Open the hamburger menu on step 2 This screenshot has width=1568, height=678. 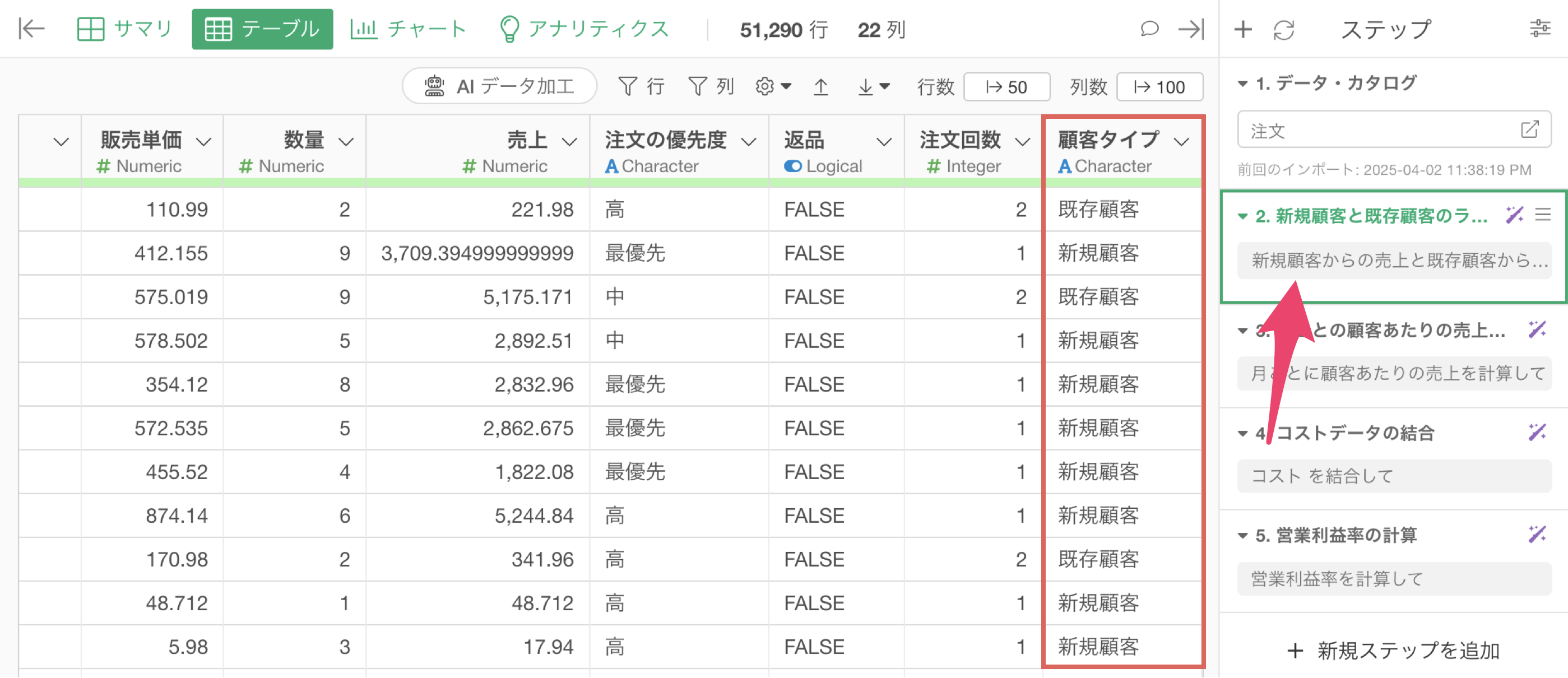1543,215
